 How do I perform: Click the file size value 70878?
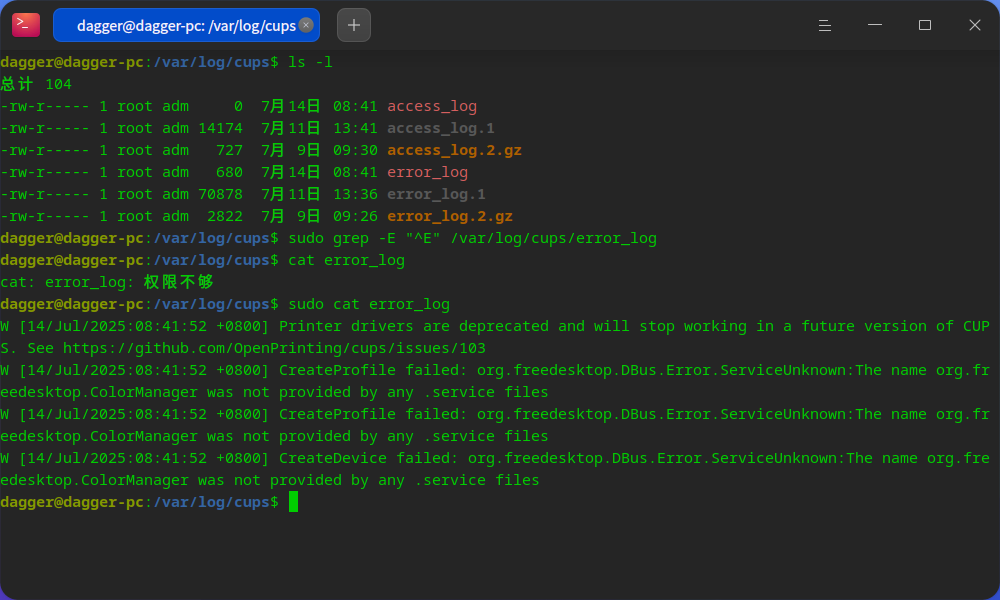220,194
